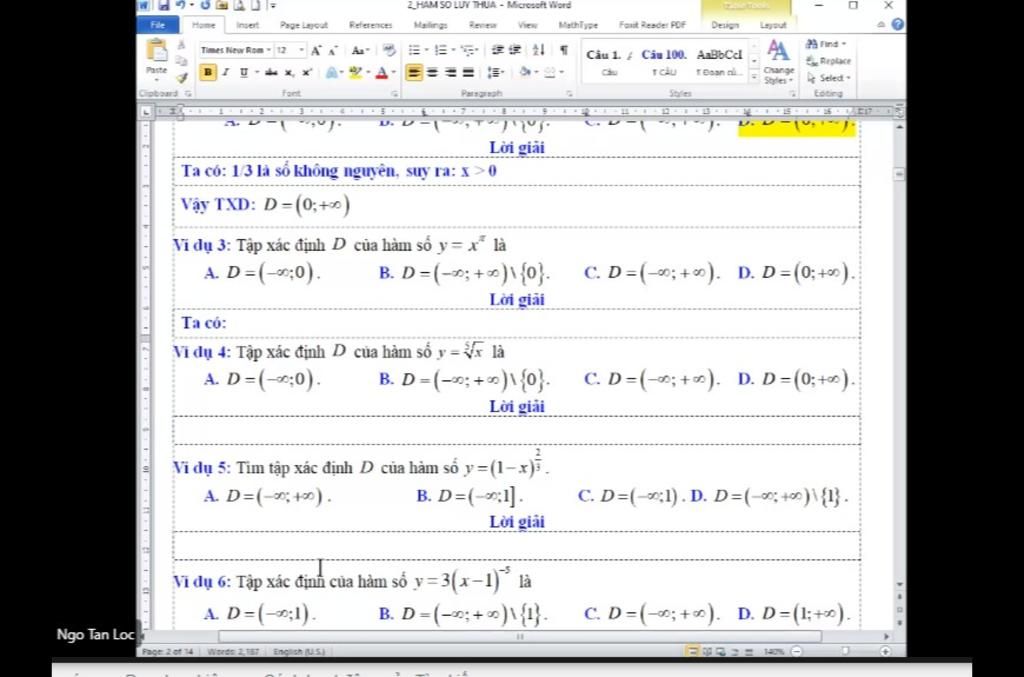Click the Sort A-Z icon

click(x=539, y=50)
